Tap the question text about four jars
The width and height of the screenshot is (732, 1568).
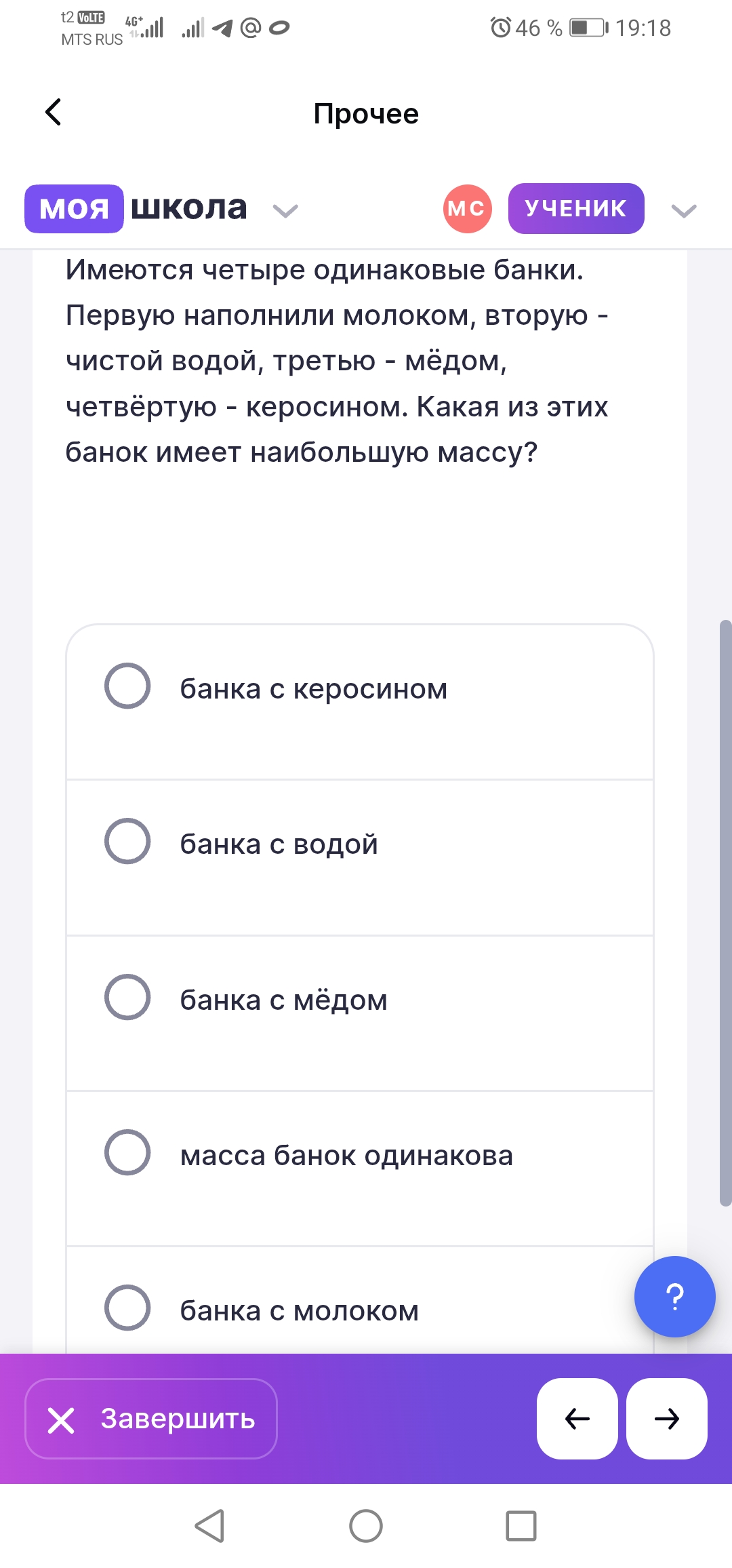coord(337,361)
